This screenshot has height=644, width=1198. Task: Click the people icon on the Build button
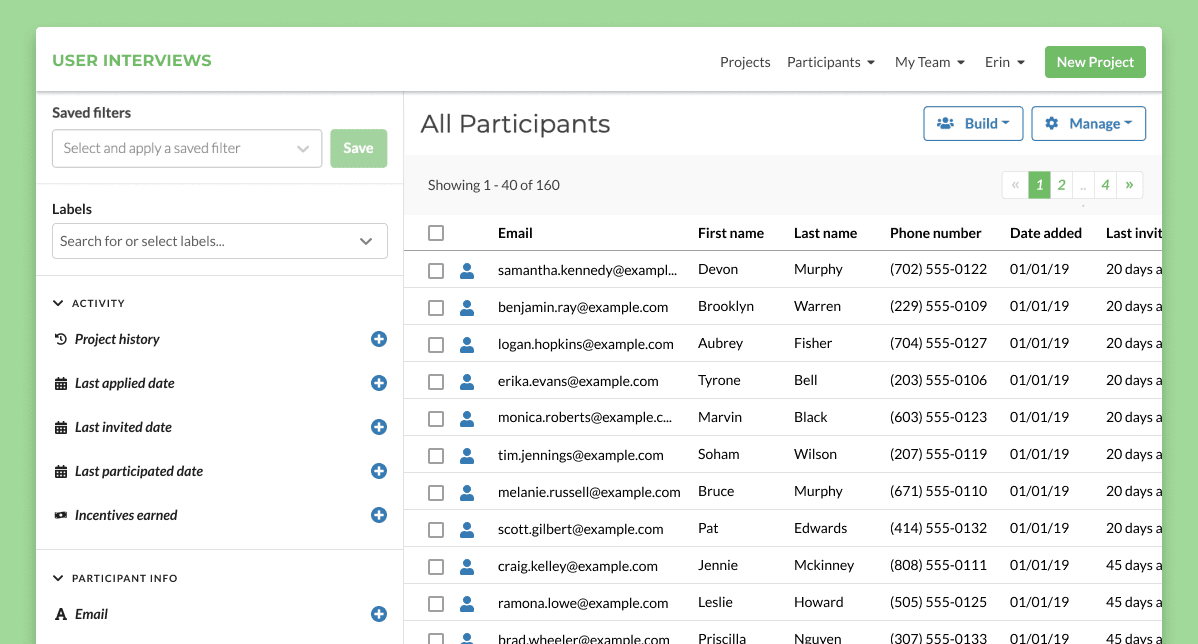[944, 123]
